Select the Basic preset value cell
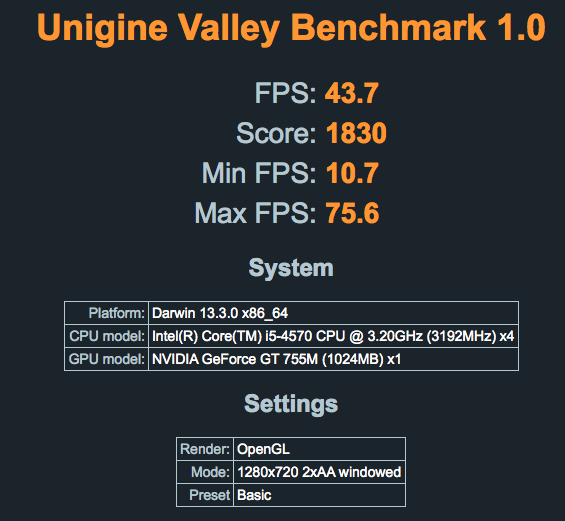 pos(320,495)
